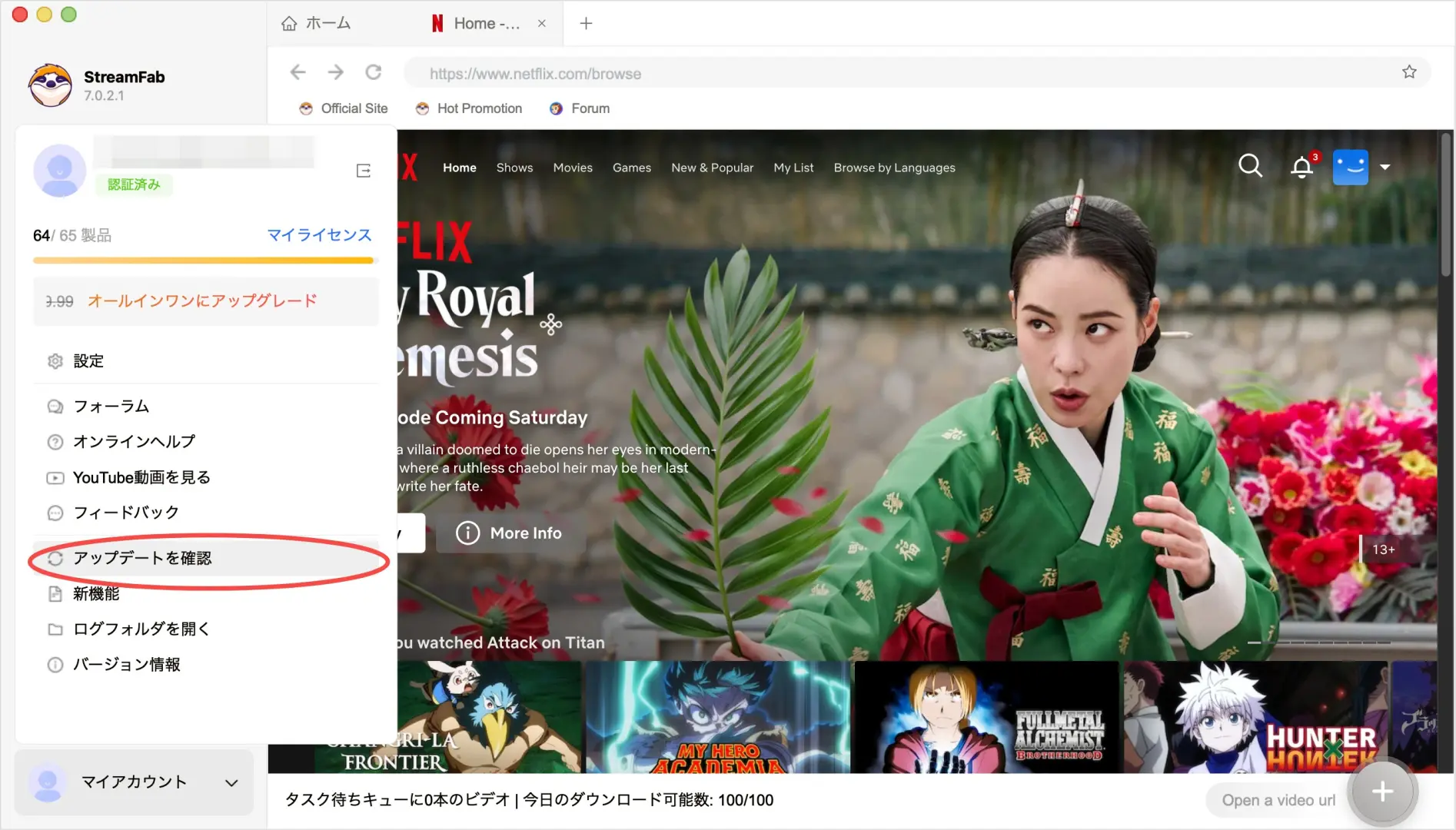Click the page vertical scrollbar
The image size is (1456, 830).
point(1446,204)
